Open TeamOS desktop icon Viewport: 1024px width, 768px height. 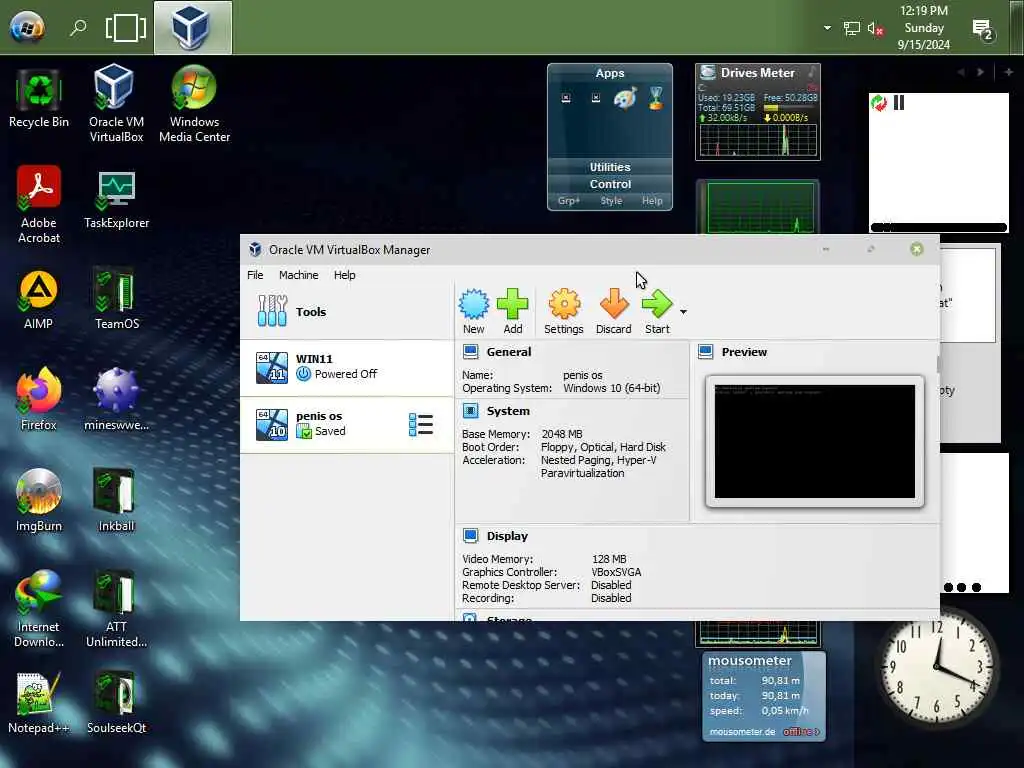tap(116, 298)
